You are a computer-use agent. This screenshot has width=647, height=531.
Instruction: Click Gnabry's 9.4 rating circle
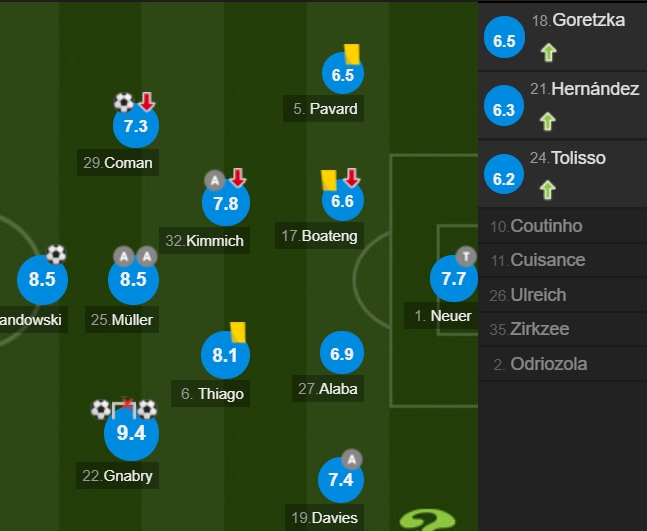131,433
